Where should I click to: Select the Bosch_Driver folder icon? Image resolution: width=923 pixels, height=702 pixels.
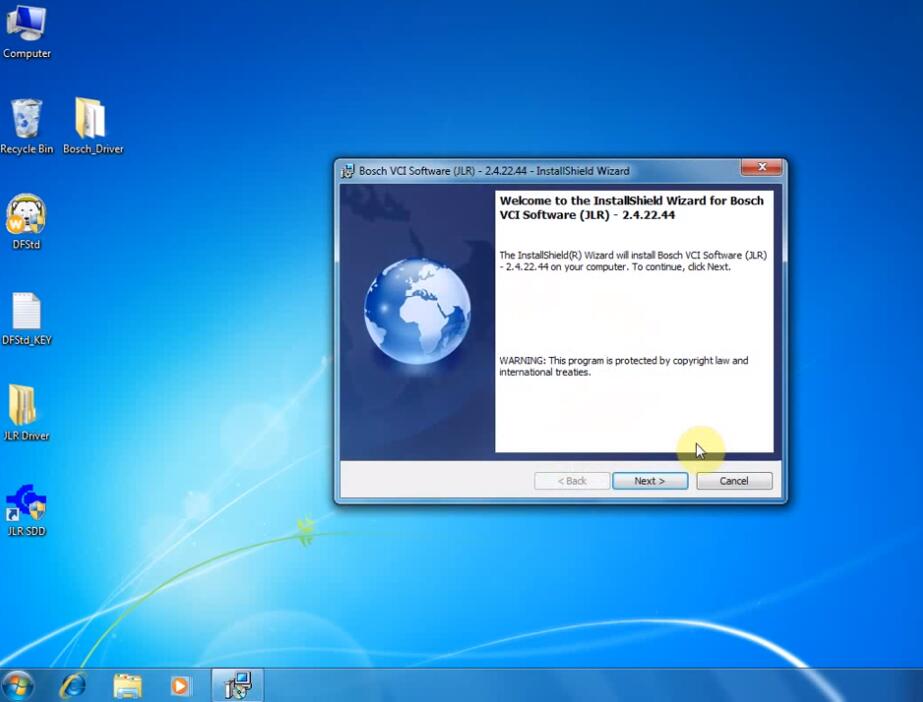92,126
